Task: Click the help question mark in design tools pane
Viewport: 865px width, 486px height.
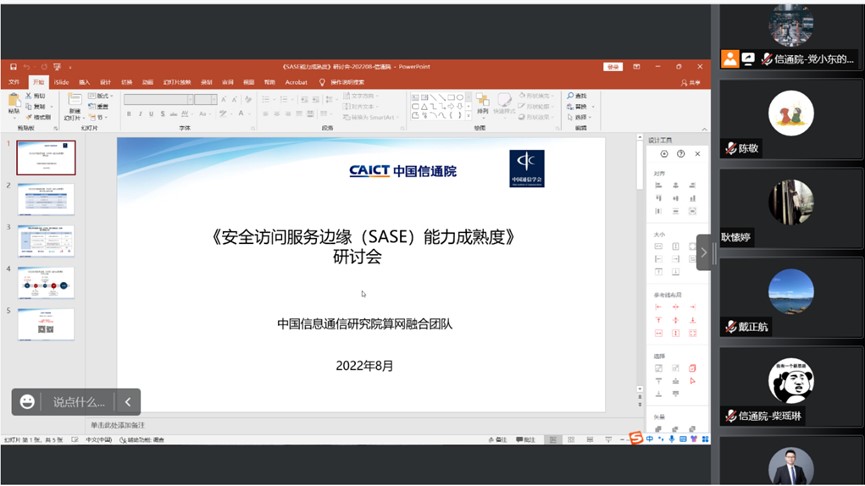Action: pyautogui.click(x=681, y=154)
